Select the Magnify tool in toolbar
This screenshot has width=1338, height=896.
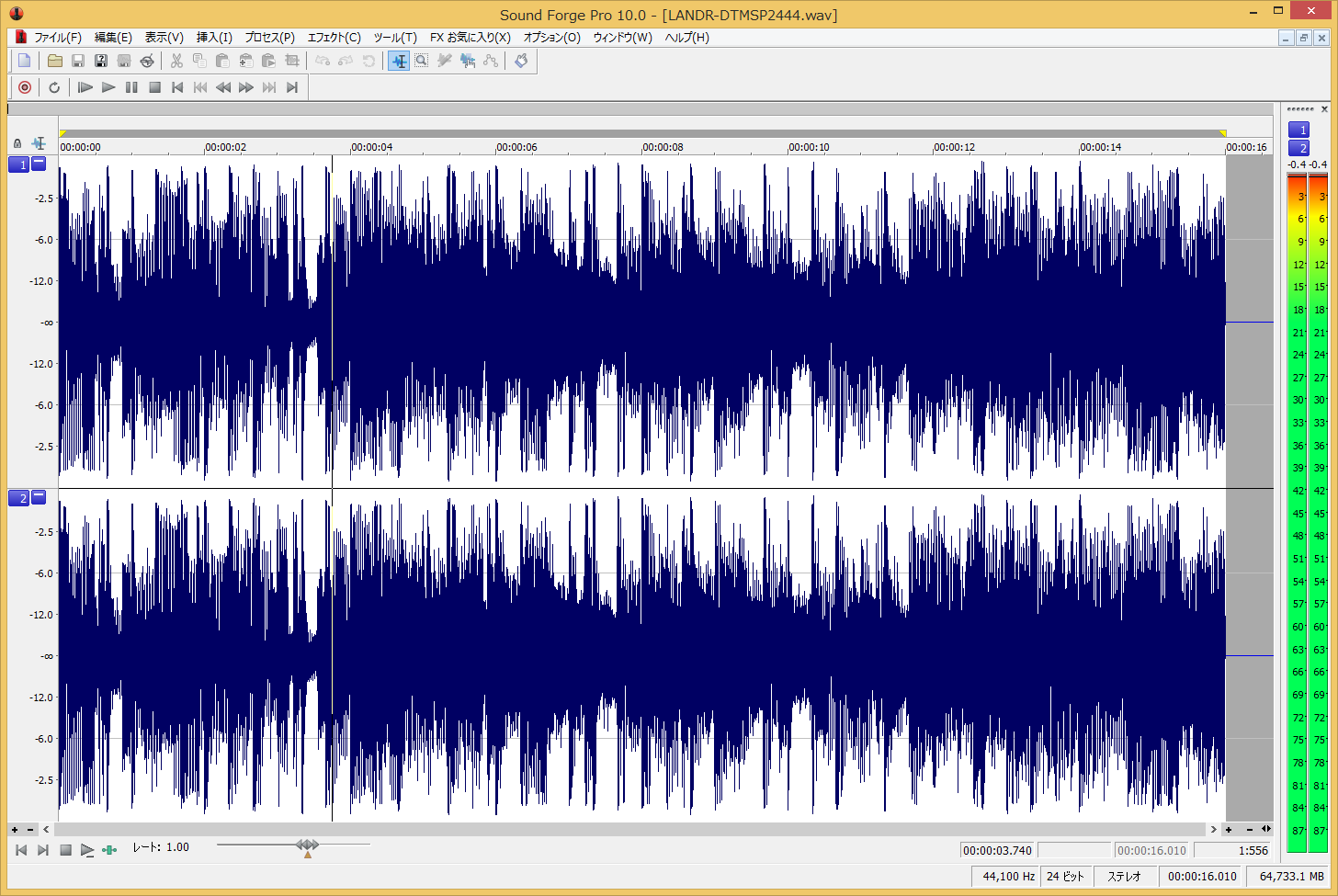[421, 61]
